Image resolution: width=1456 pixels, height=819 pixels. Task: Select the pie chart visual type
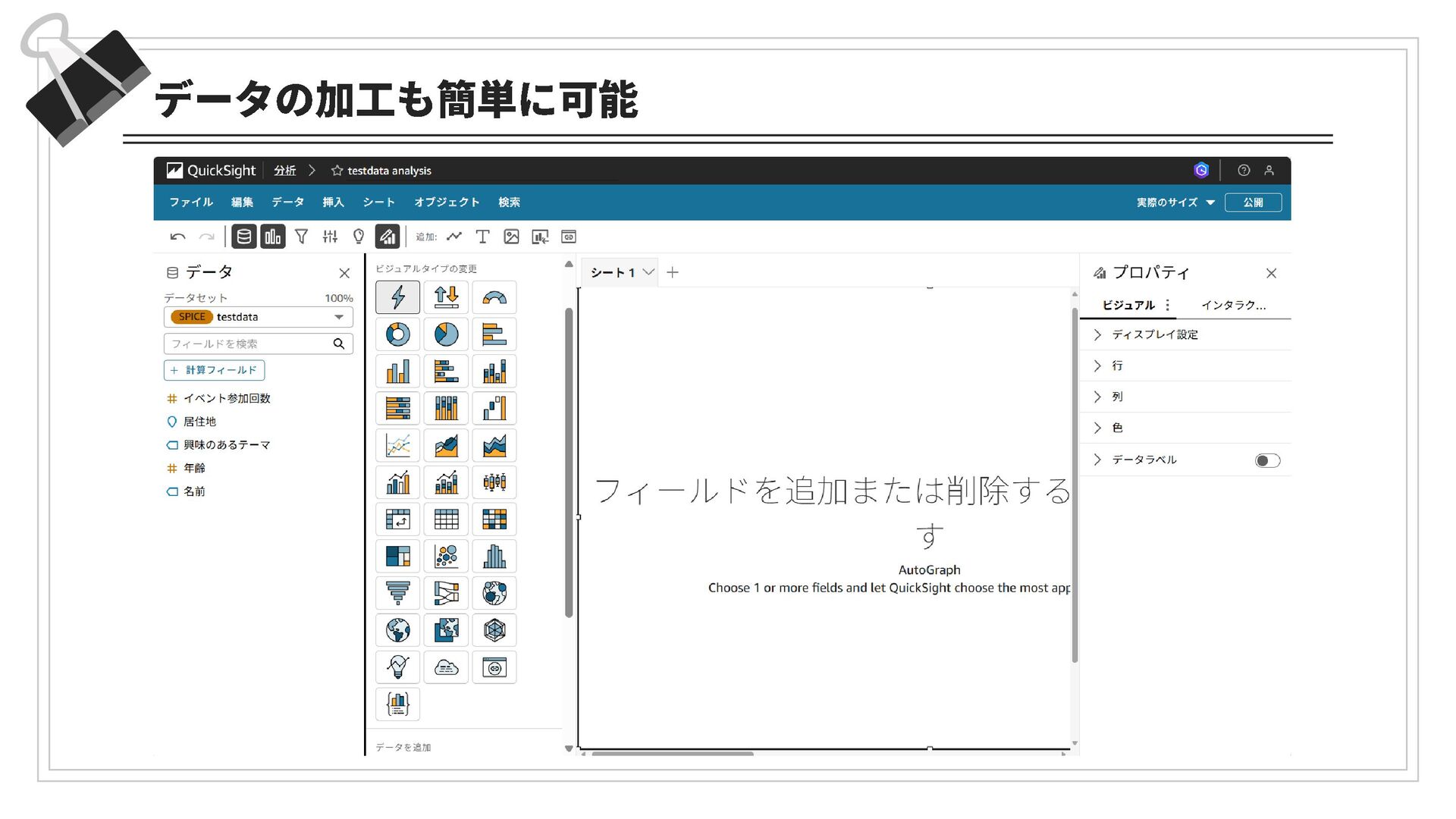pos(446,334)
